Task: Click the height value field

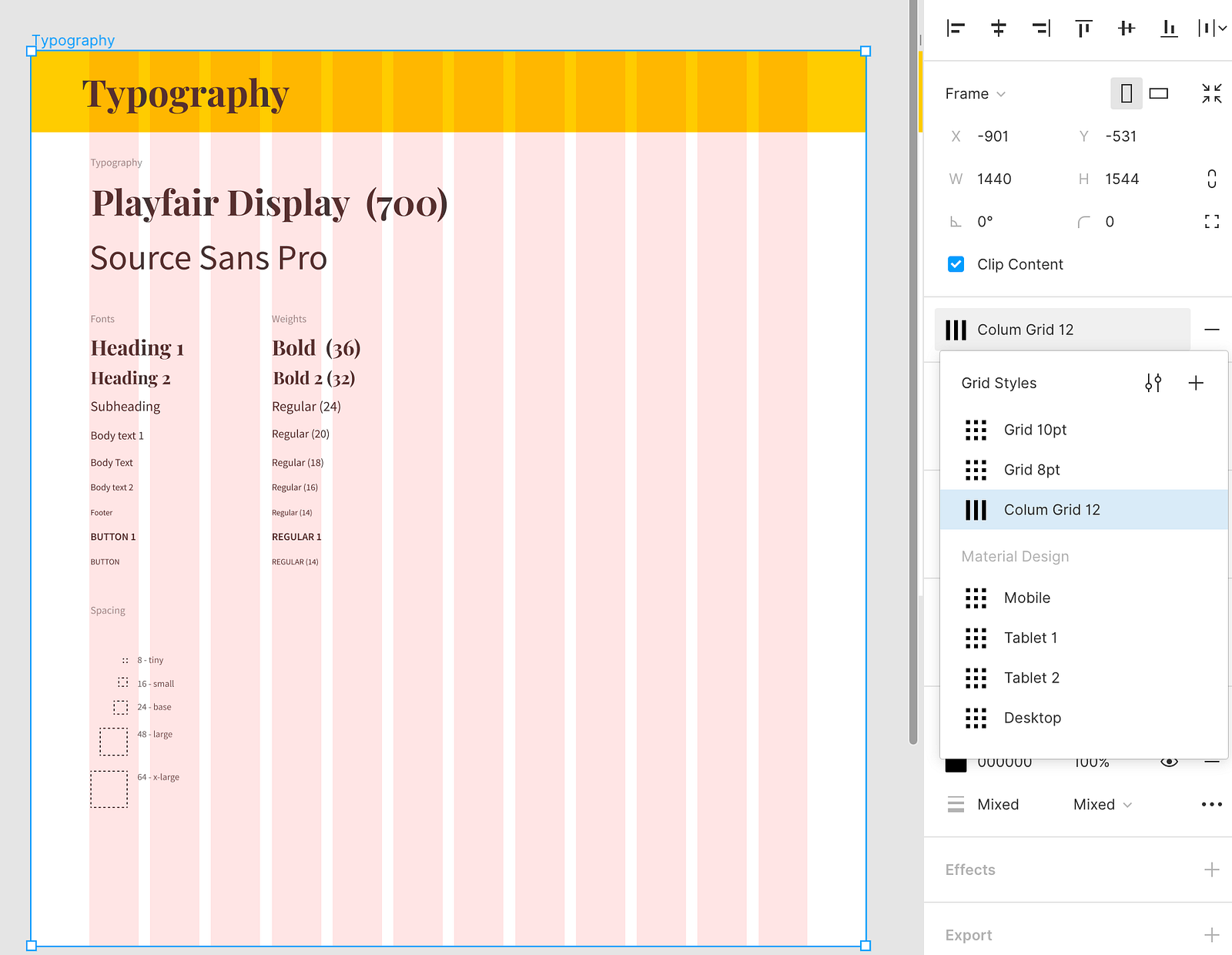Action: click(x=1122, y=179)
